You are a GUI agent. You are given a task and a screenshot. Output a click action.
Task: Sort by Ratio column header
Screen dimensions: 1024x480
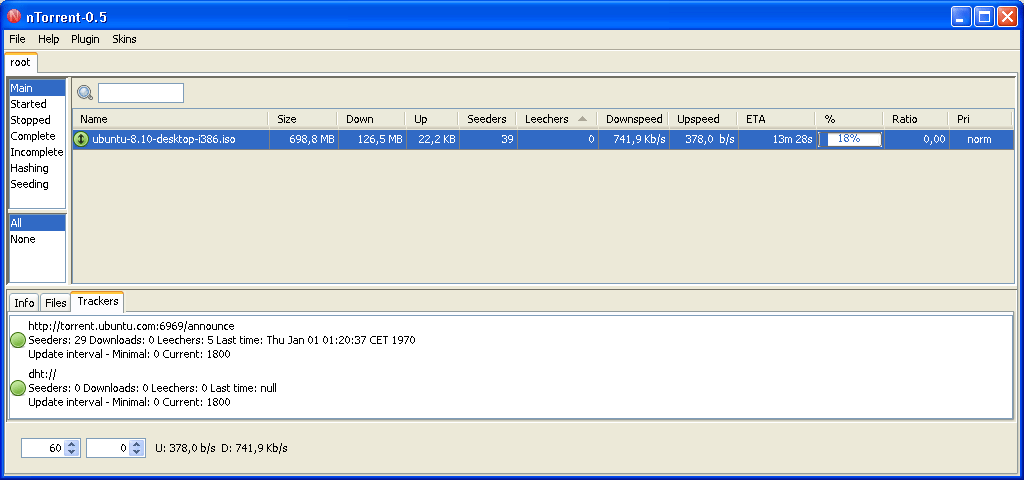click(916, 119)
